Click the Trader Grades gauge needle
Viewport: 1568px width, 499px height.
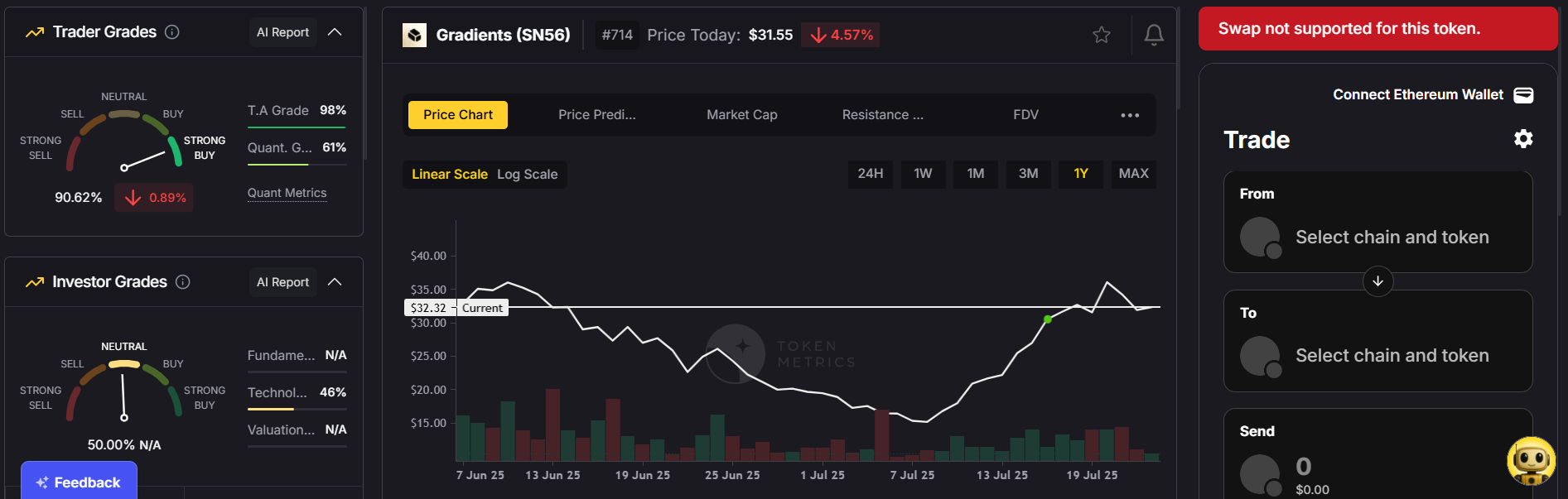click(x=144, y=160)
